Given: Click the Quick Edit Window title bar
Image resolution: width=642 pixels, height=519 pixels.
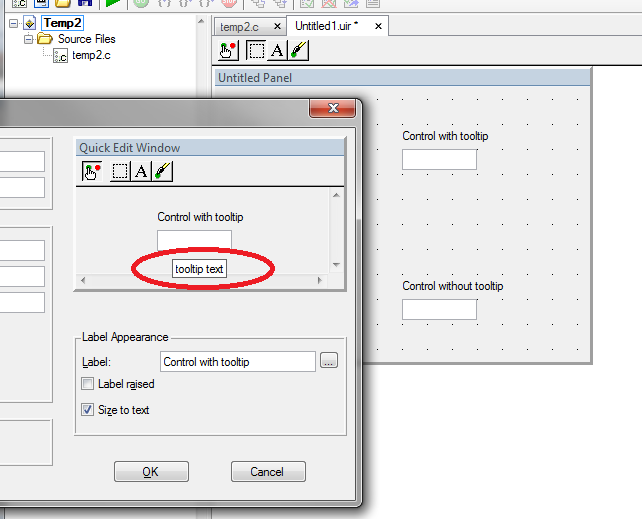Looking at the screenshot, I should click(x=210, y=148).
